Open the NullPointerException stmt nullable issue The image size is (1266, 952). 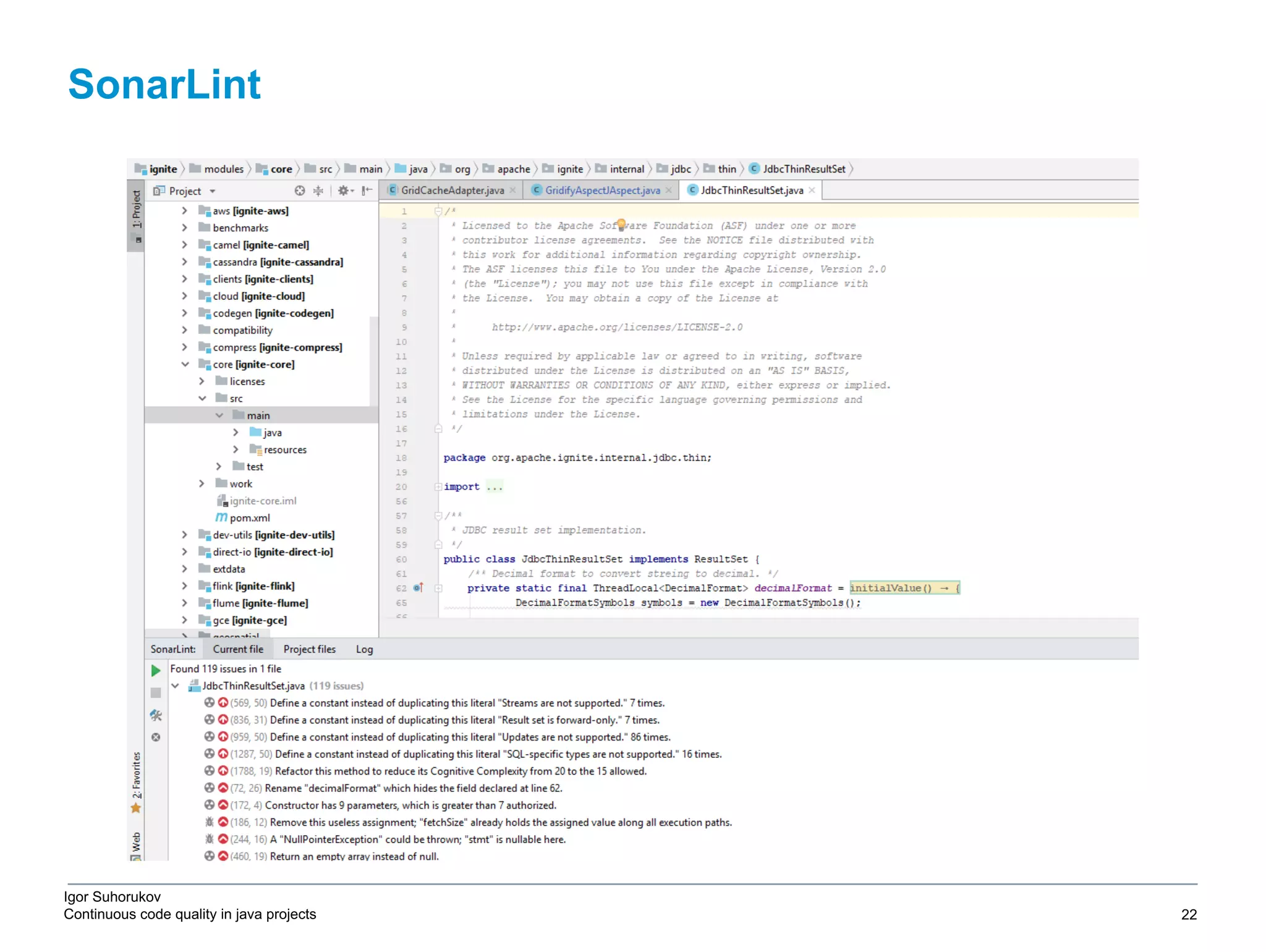417,839
